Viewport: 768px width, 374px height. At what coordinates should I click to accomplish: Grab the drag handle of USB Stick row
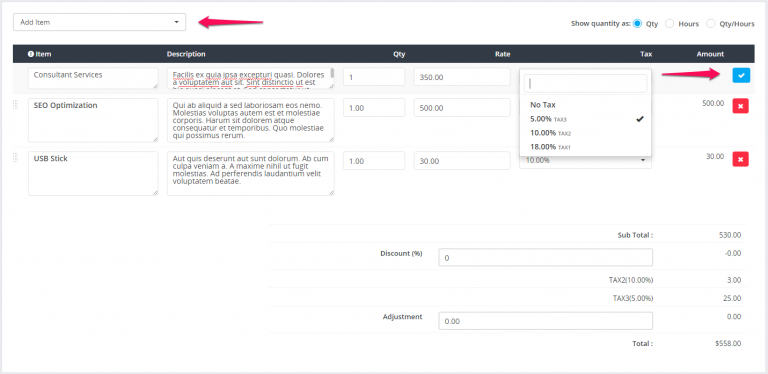(x=15, y=157)
